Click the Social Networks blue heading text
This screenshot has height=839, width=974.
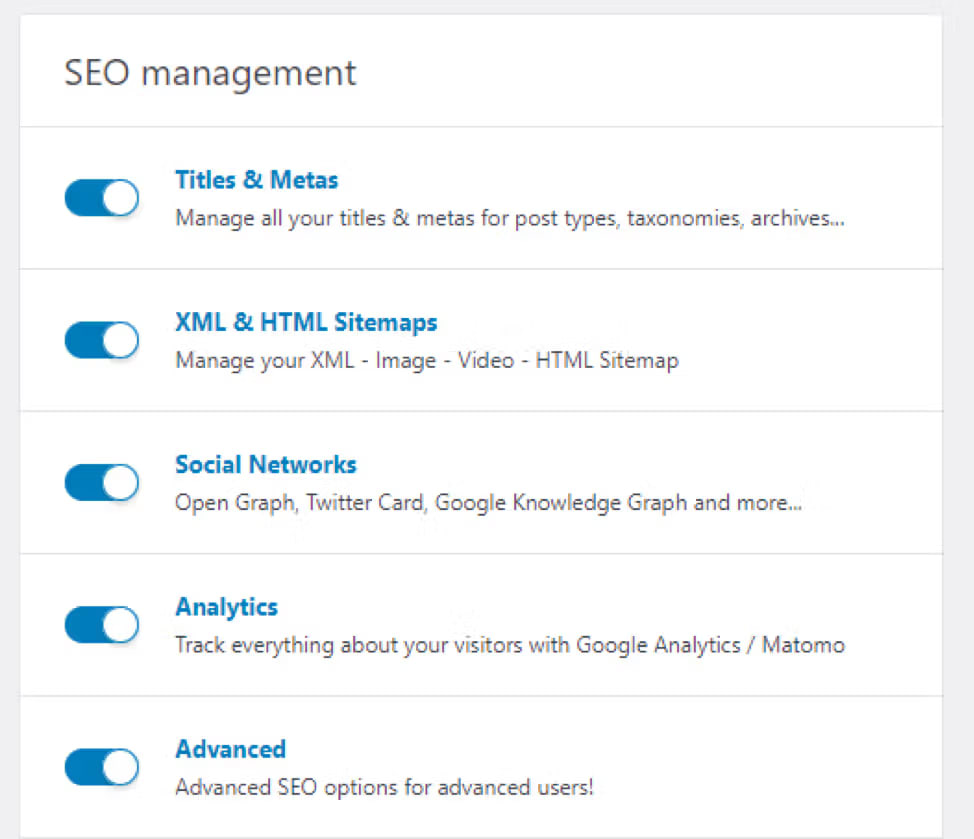point(265,464)
